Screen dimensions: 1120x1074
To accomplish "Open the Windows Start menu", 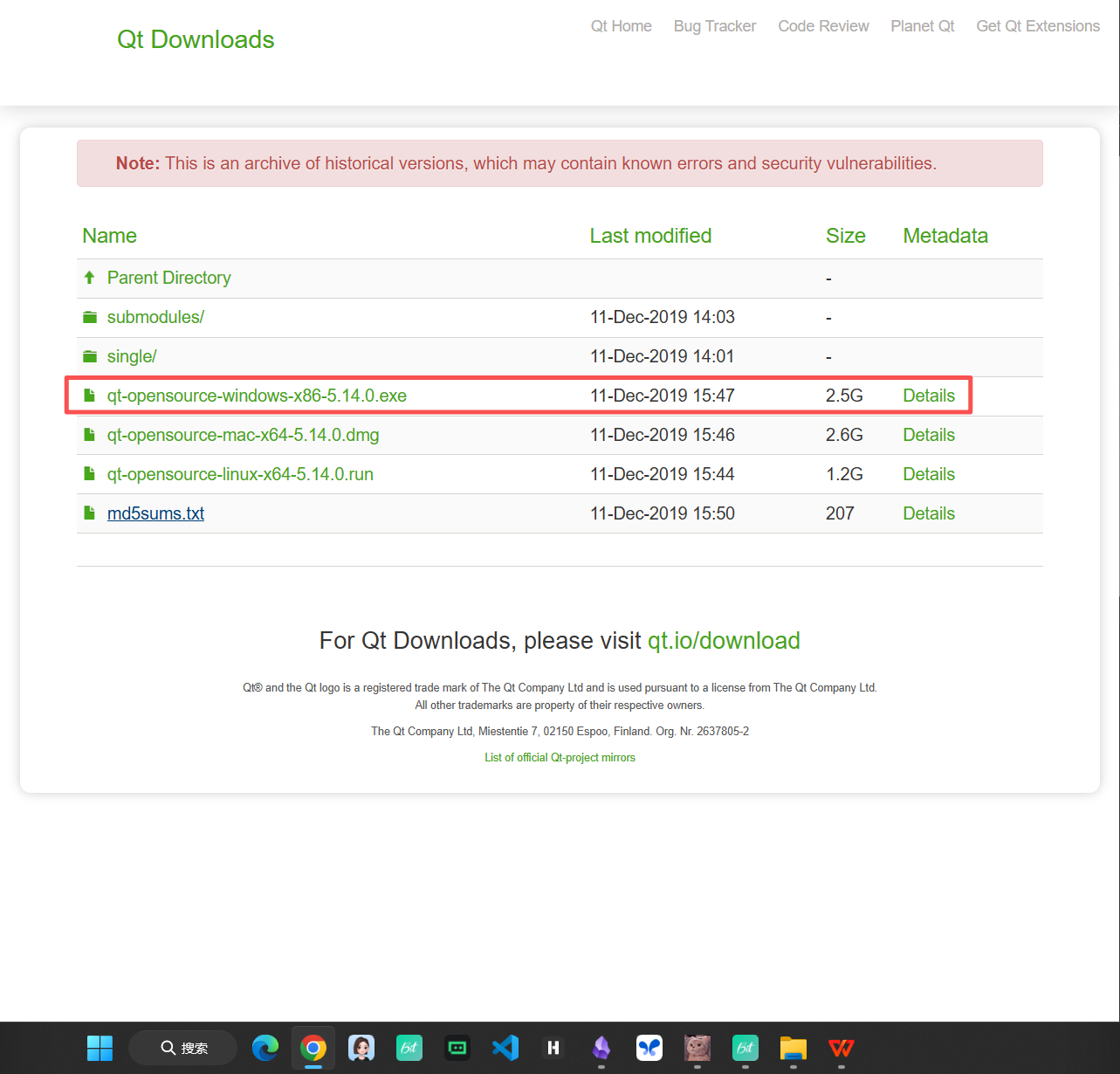I will [x=100, y=1048].
